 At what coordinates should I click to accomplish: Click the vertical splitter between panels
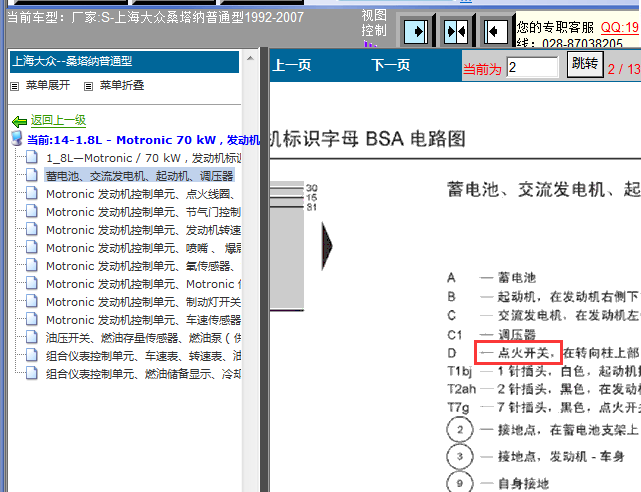pos(264,270)
